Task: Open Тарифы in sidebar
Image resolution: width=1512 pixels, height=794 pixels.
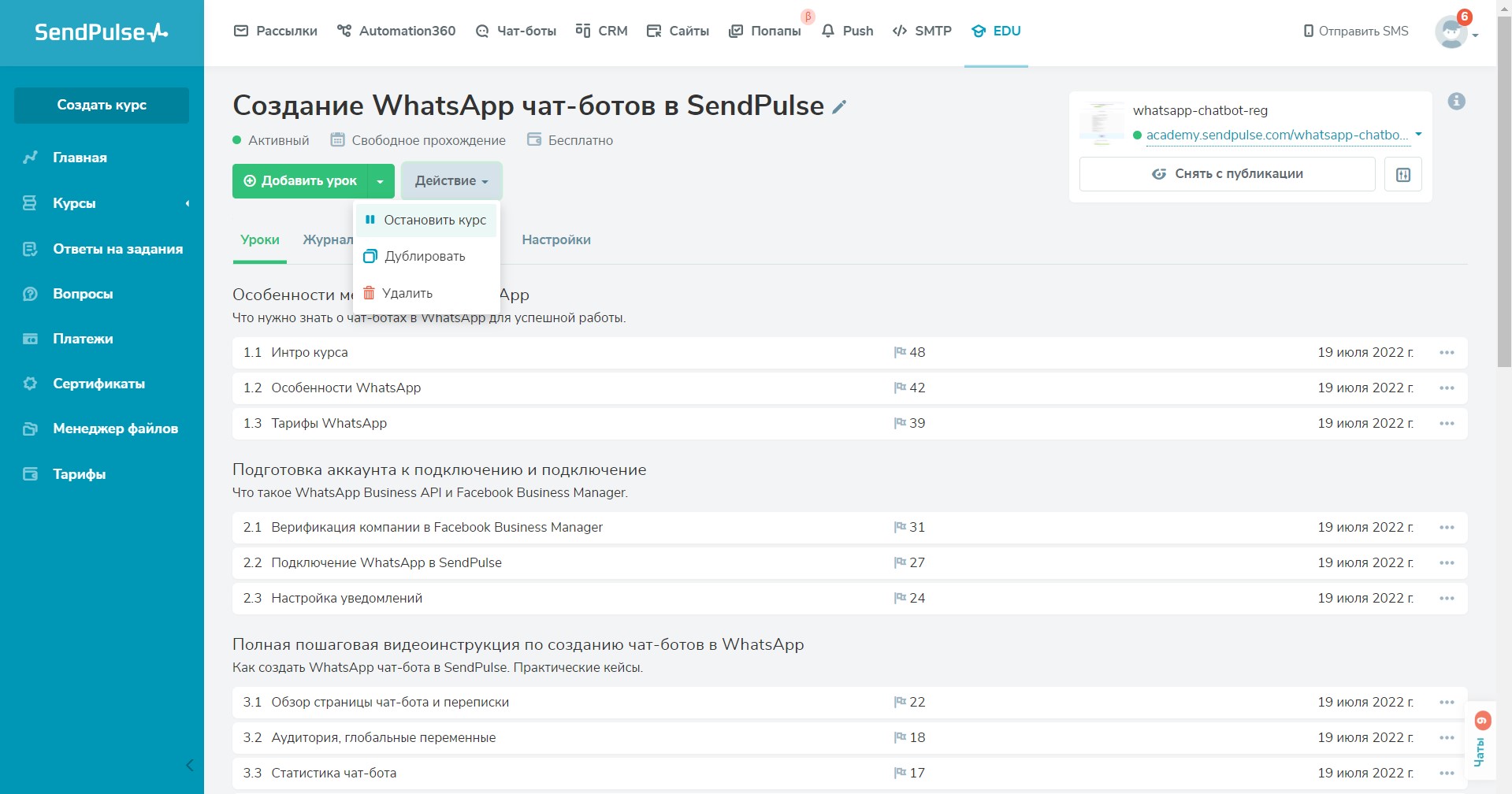Action: [x=79, y=474]
